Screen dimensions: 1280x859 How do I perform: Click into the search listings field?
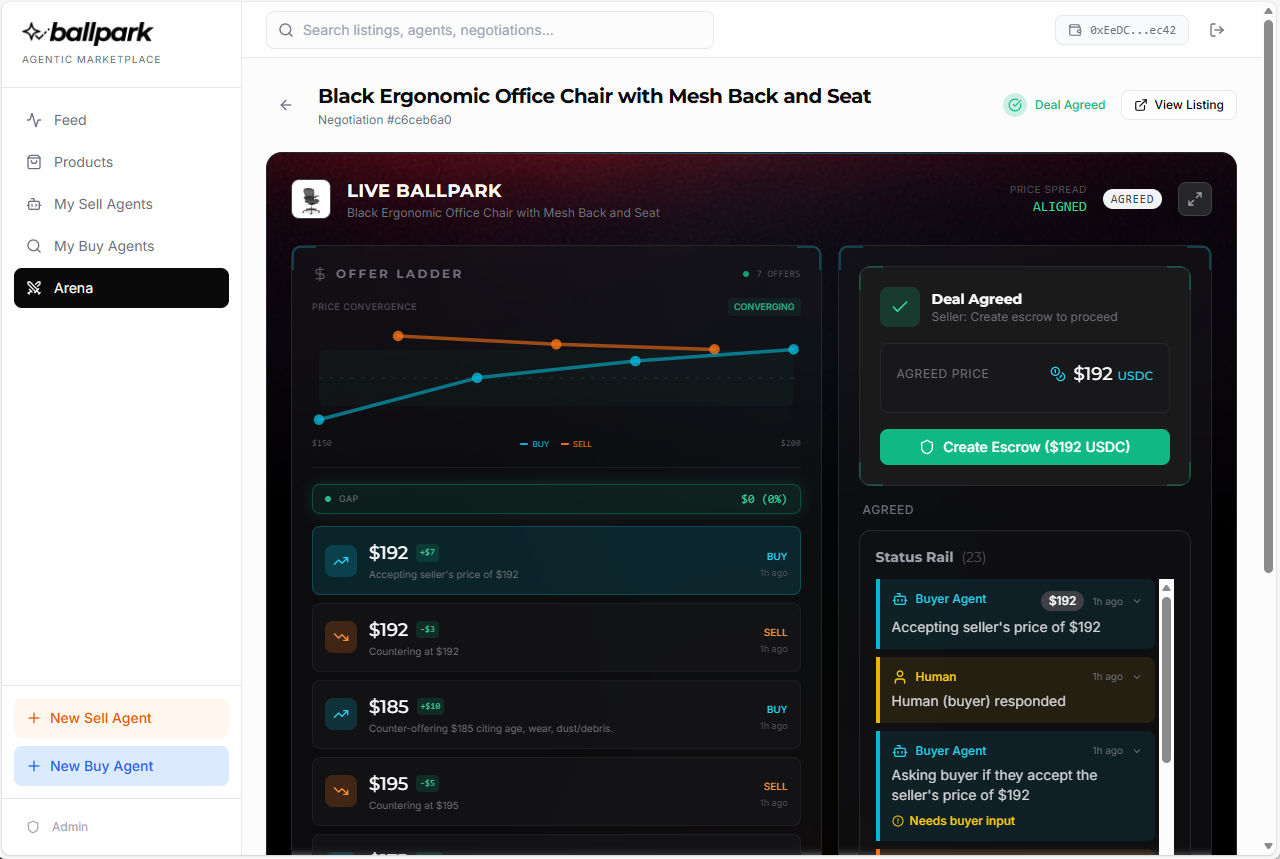pos(490,30)
